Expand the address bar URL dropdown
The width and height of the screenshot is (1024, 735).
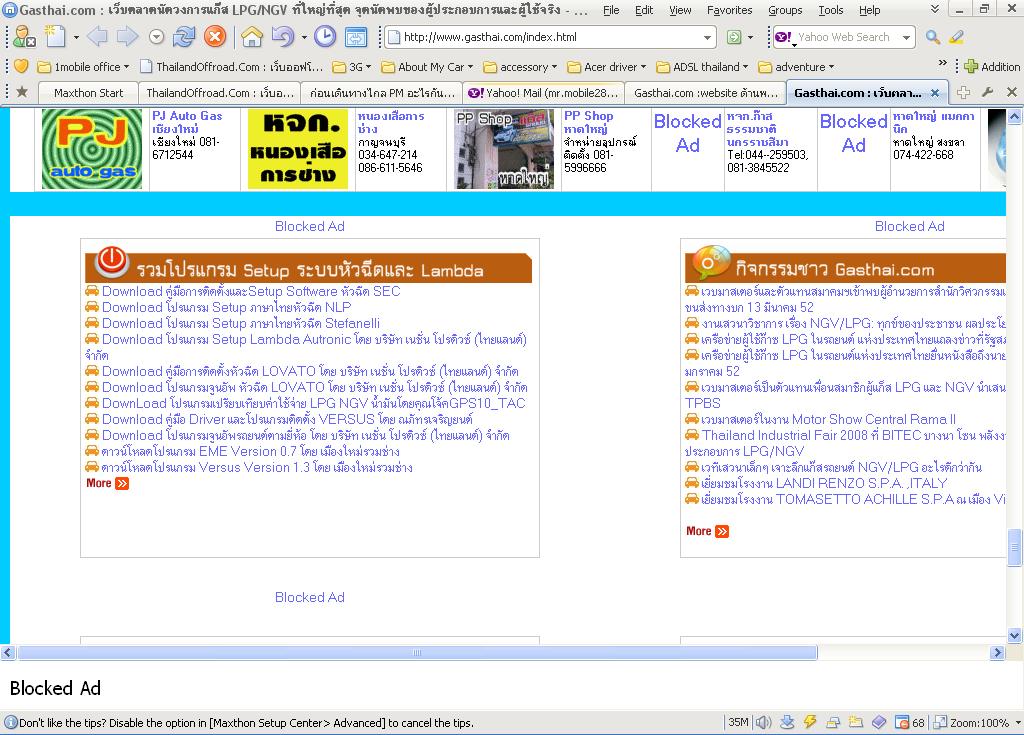pos(707,38)
